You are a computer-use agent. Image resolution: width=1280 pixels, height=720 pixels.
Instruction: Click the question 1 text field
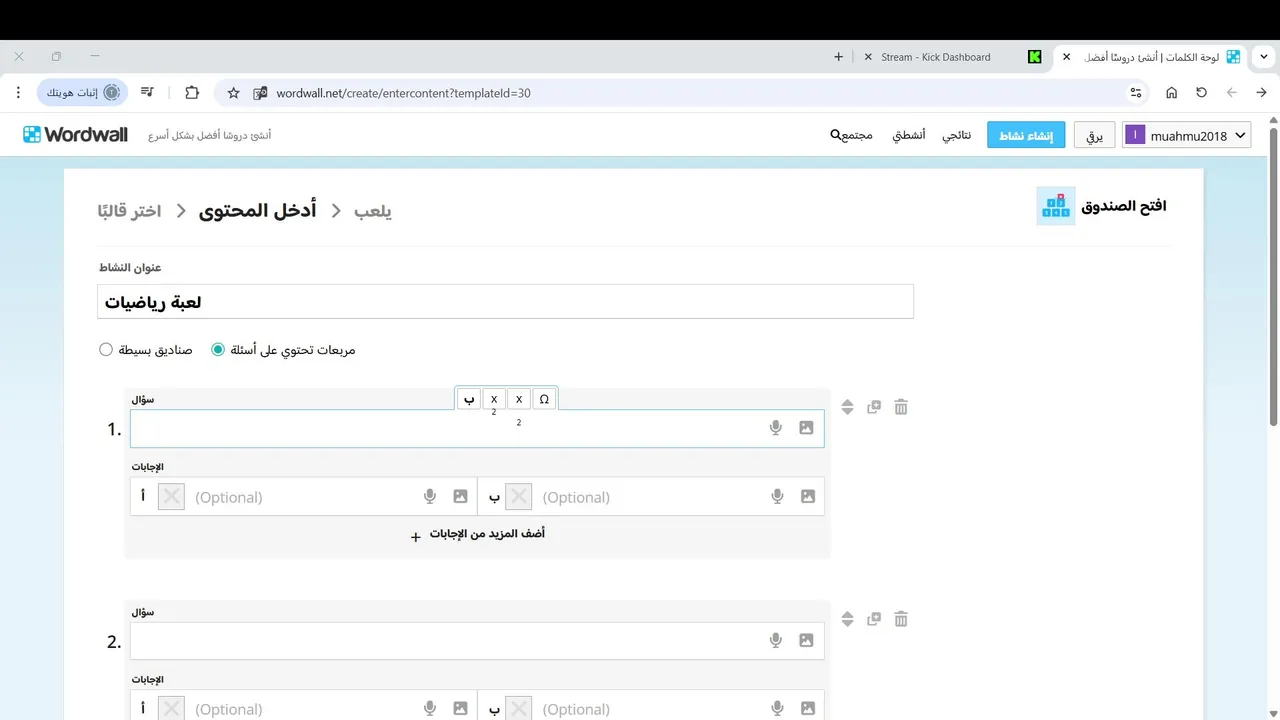click(477, 428)
